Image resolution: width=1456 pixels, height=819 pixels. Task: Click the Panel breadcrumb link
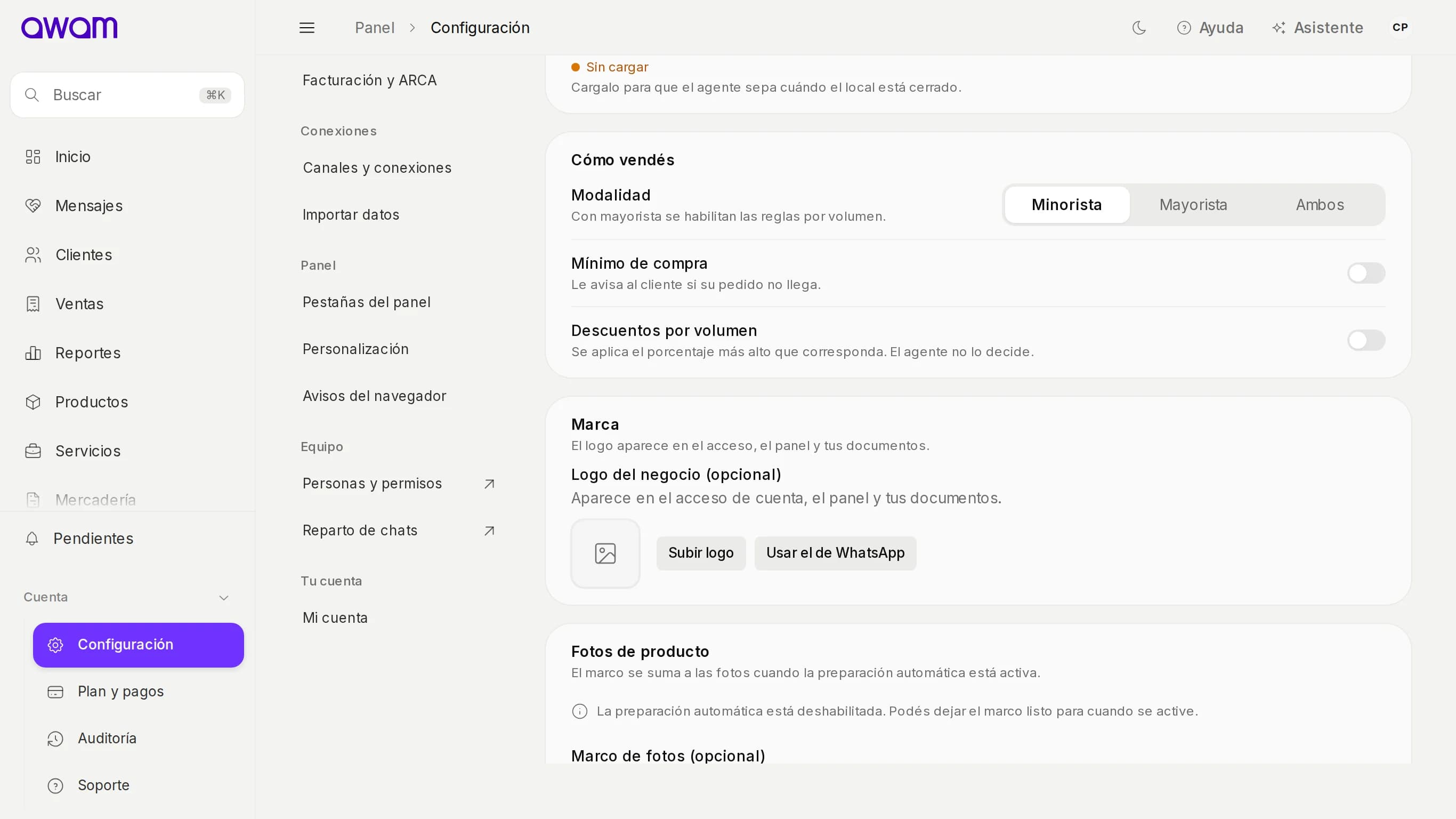coord(375,28)
